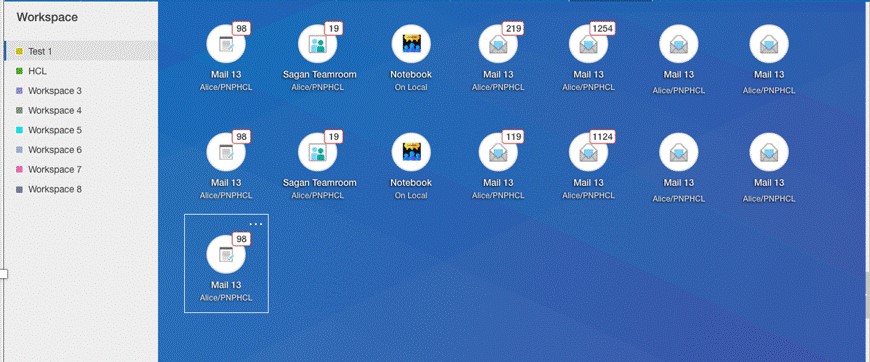The height and width of the screenshot is (362, 870).
Task: Open the Mail 13 icon with 1254 badge
Action: click(588, 44)
